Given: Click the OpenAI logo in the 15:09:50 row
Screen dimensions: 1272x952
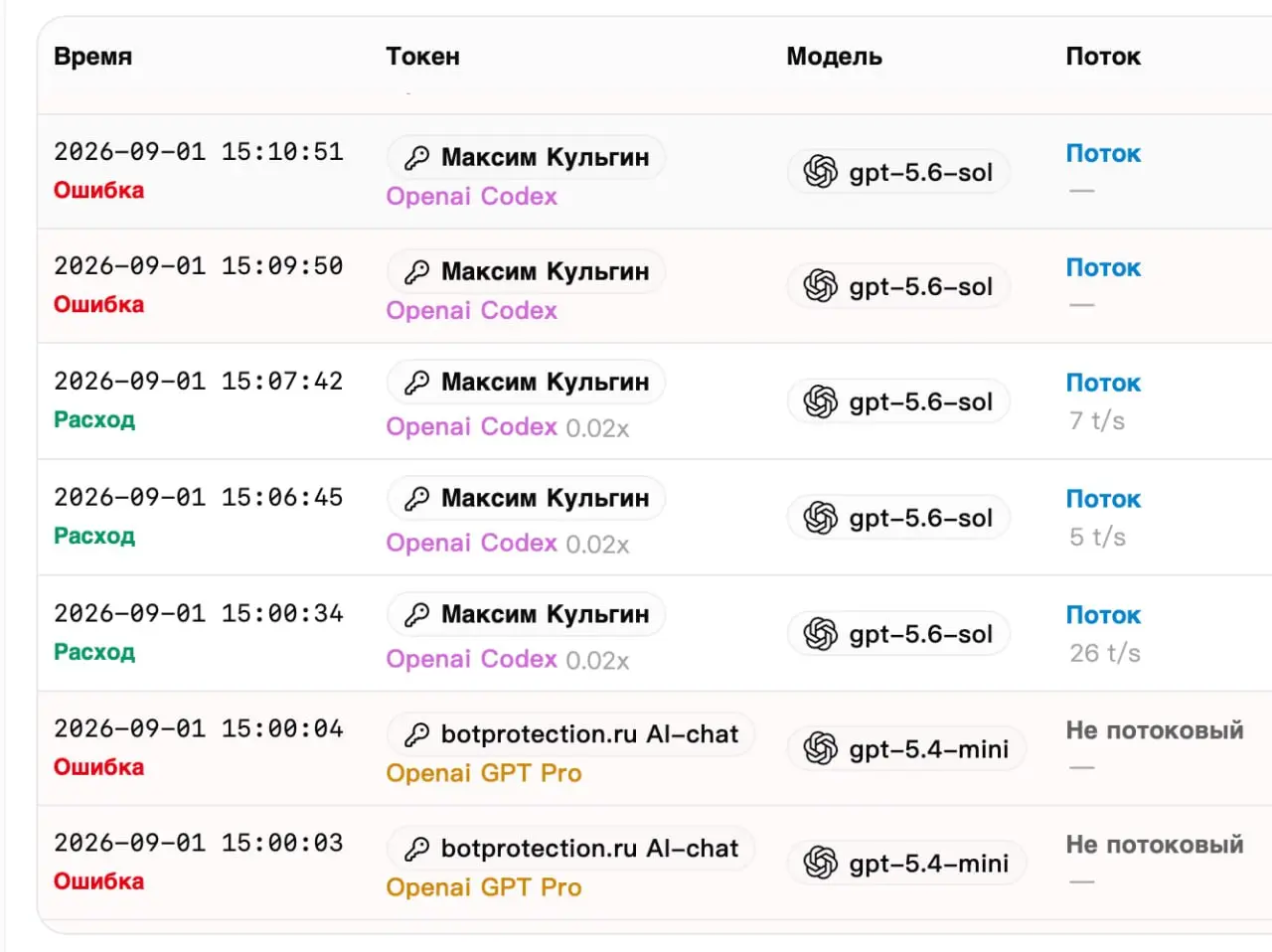Looking at the screenshot, I should click(x=821, y=286).
